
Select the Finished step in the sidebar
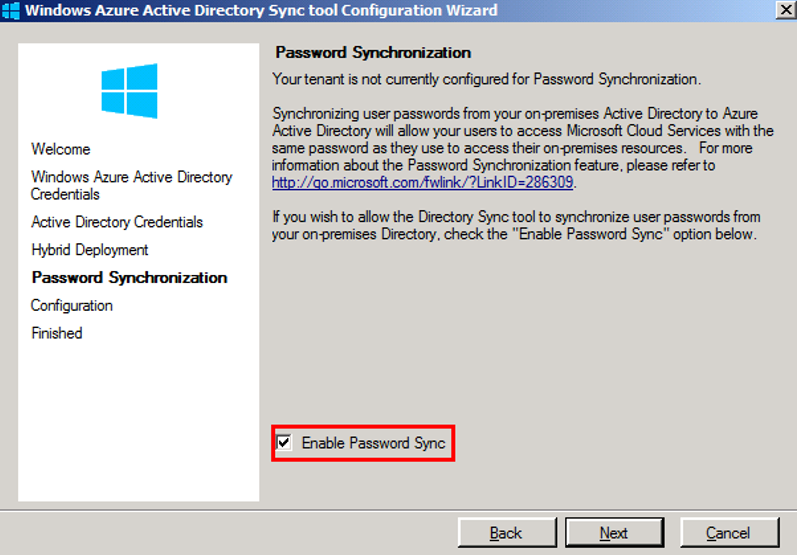pyautogui.click(x=57, y=333)
